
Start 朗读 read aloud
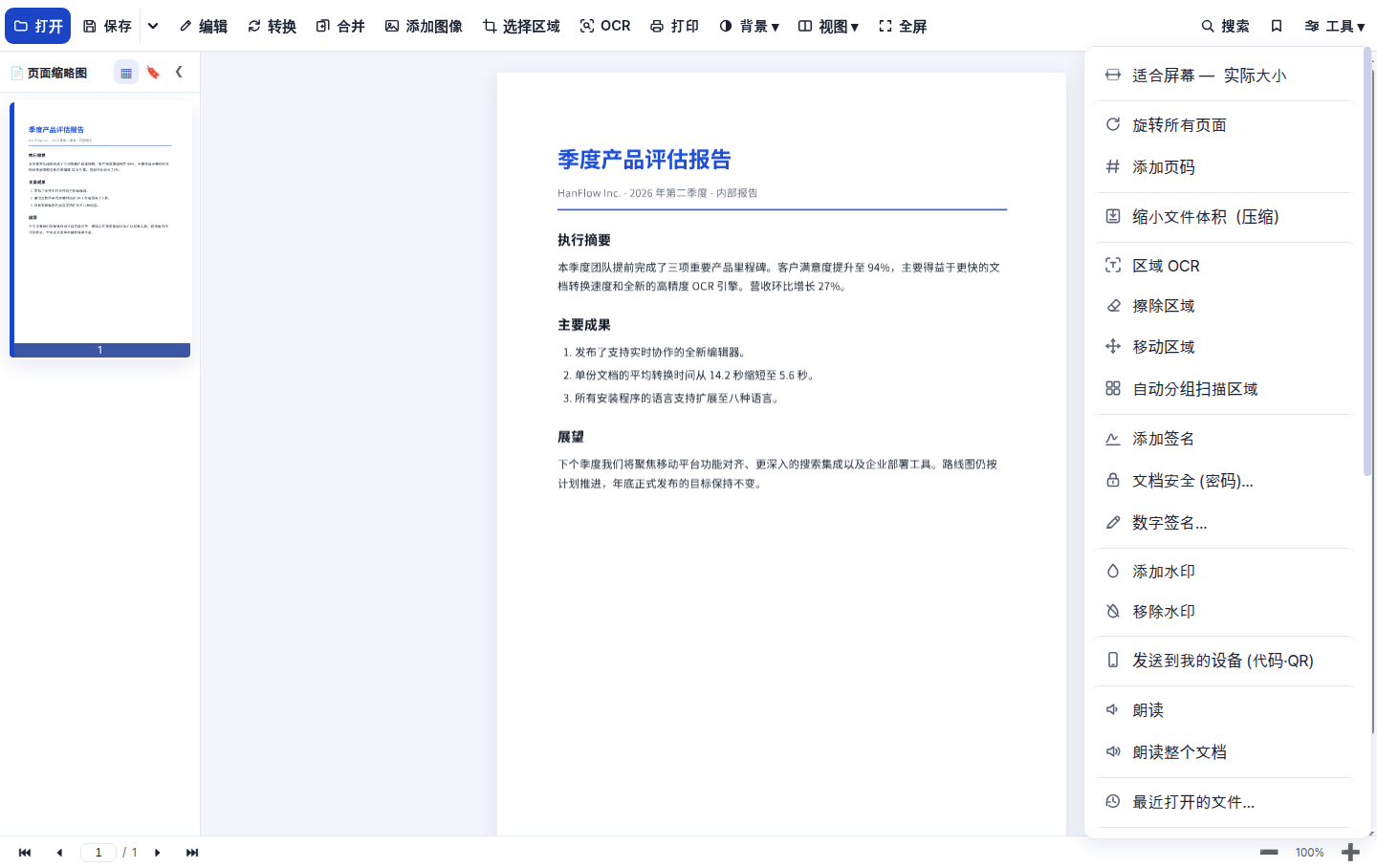coord(1224,710)
